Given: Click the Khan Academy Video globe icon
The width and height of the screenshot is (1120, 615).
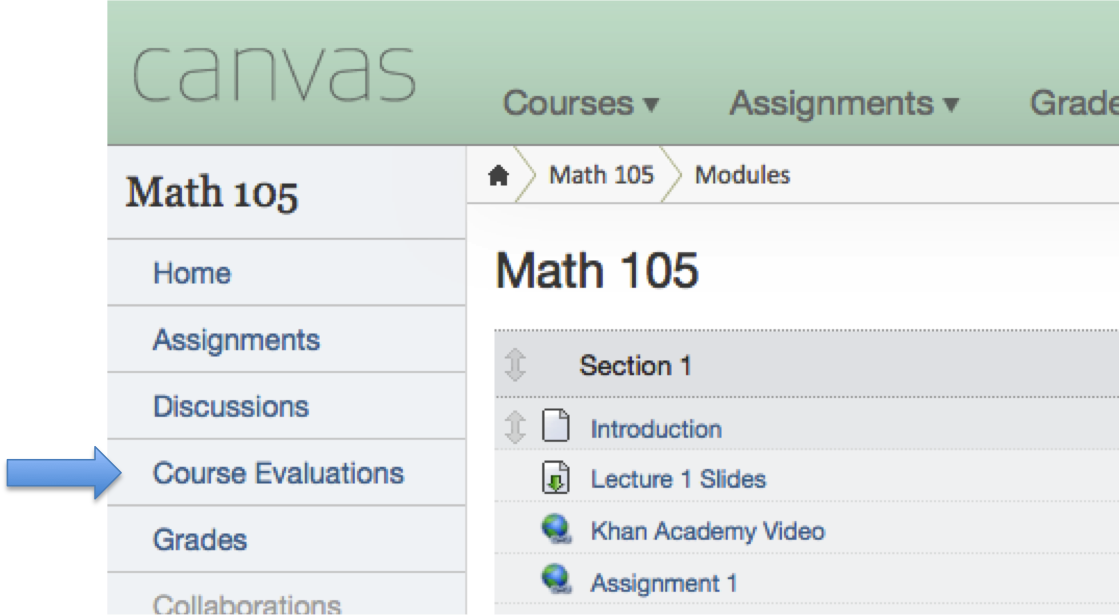Looking at the screenshot, I should tap(556, 529).
